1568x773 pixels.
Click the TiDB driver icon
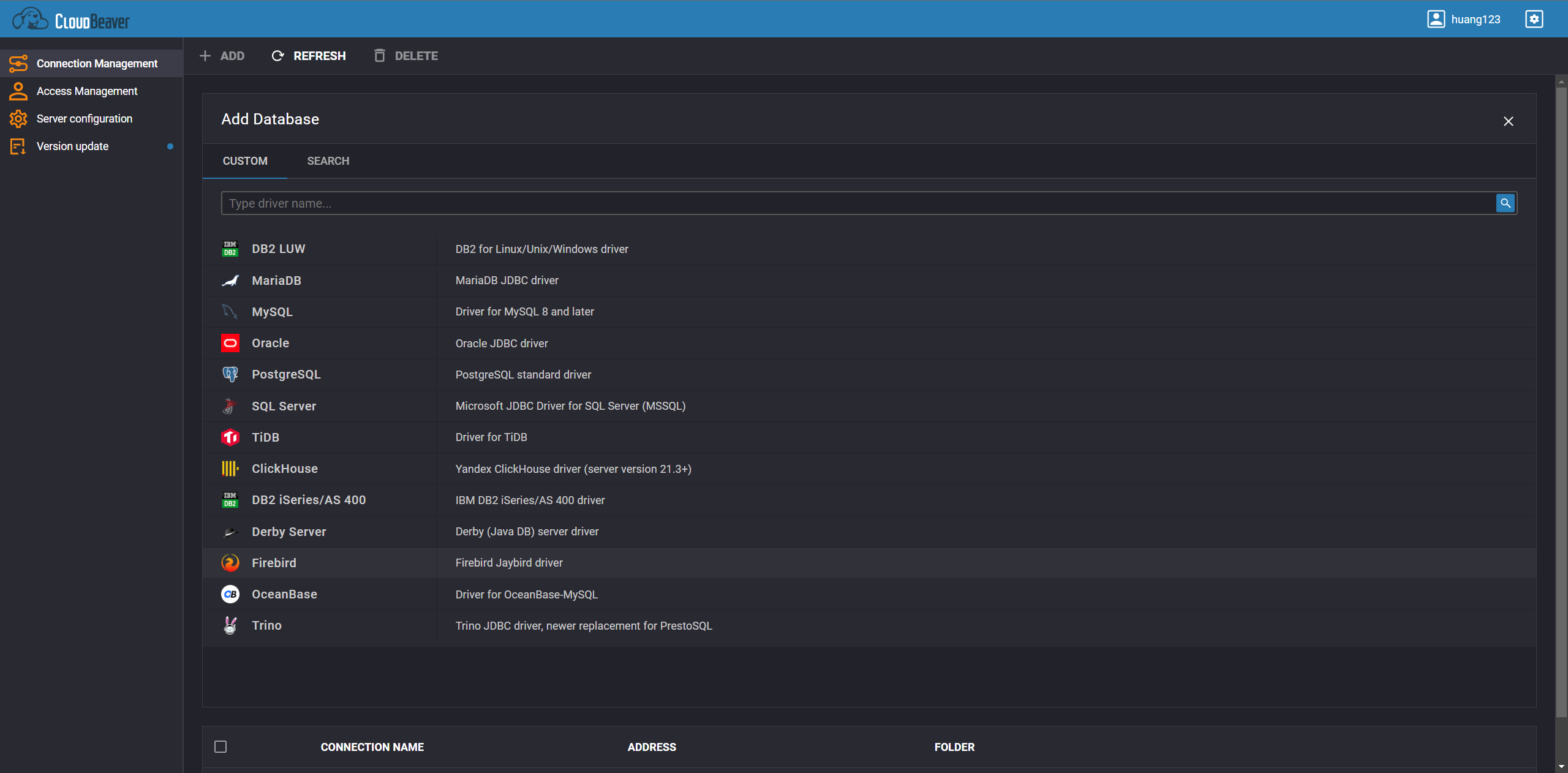click(x=230, y=437)
